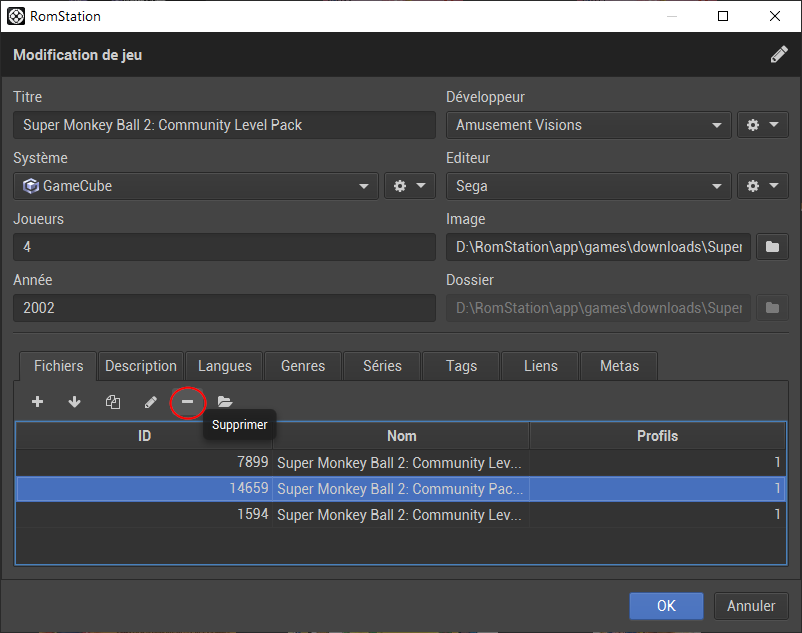802x633 pixels.
Task: Click the add file plus icon
Action: pyautogui.click(x=37, y=402)
